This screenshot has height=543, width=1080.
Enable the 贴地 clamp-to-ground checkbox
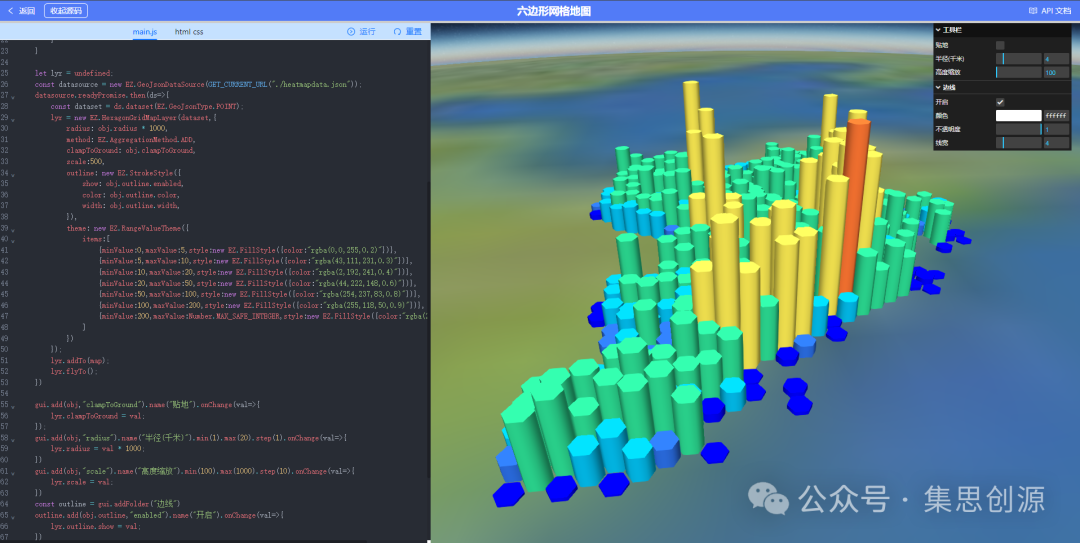[x=1000, y=45]
